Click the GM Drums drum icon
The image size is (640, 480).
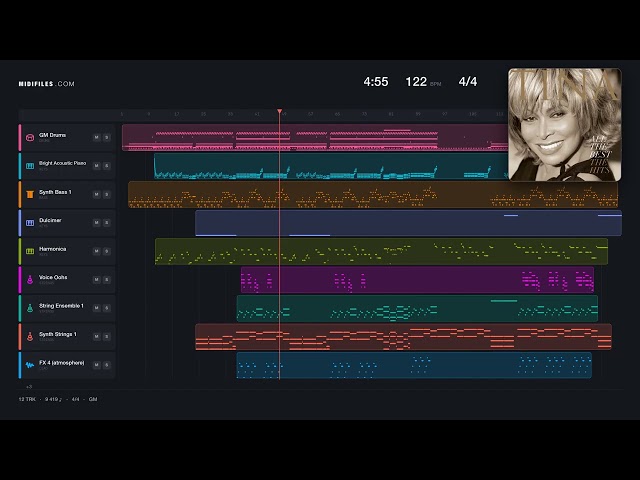pos(30,138)
